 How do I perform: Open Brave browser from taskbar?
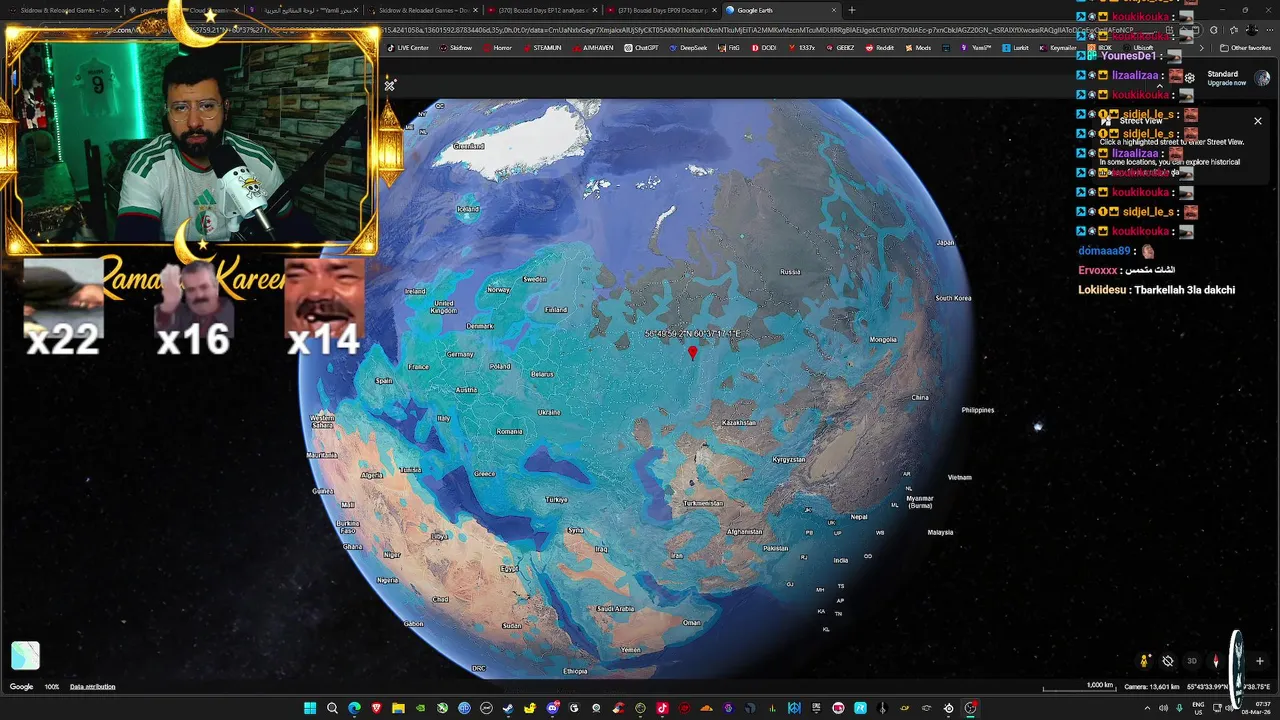point(376,708)
